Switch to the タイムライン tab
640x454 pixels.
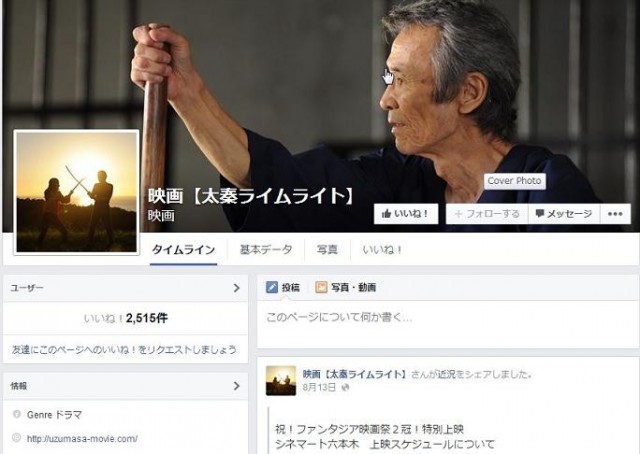pyautogui.click(x=183, y=249)
